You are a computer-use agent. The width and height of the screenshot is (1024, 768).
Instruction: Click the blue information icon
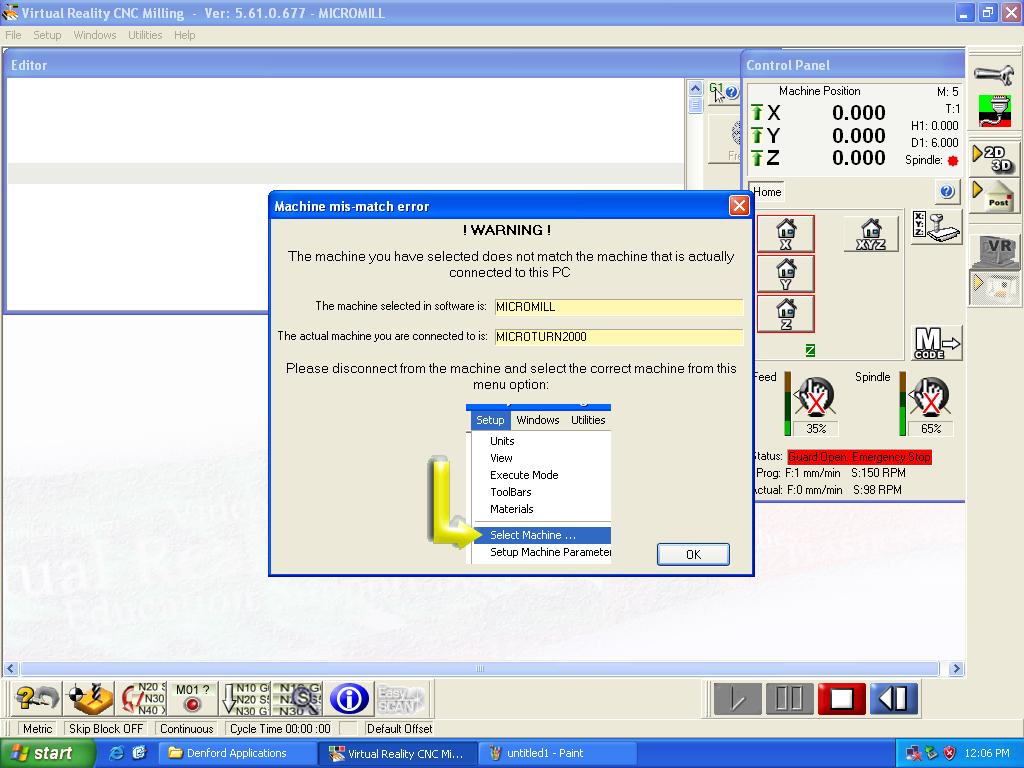(x=349, y=699)
